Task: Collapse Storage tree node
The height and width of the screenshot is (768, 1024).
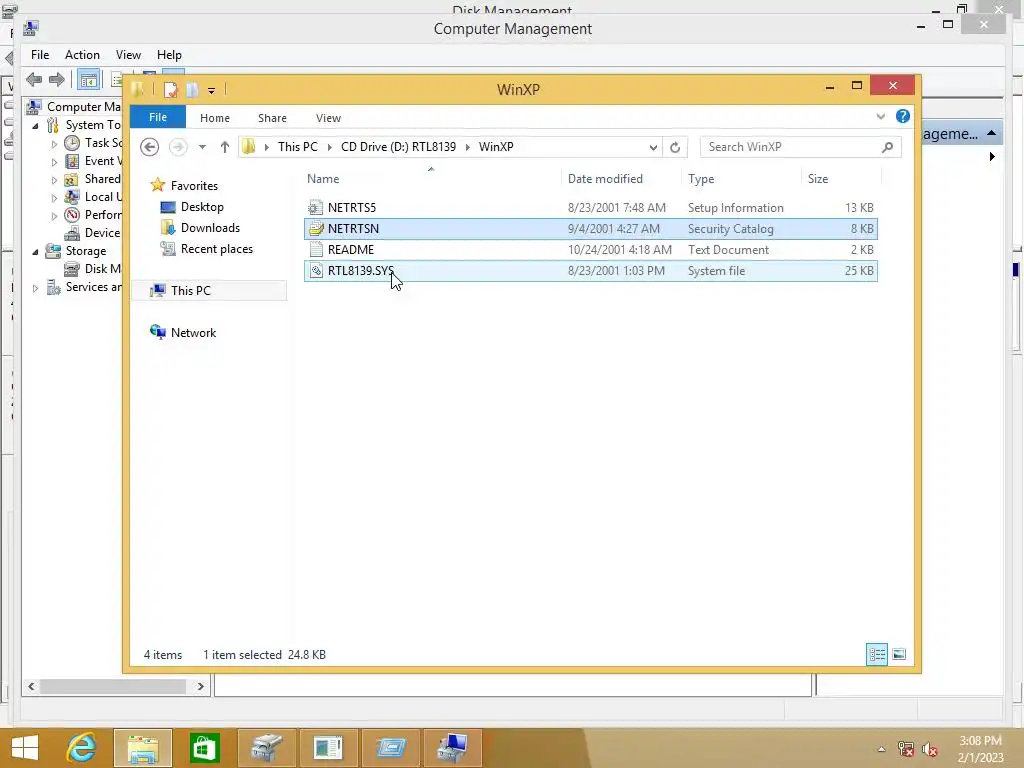Action: pos(35,251)
